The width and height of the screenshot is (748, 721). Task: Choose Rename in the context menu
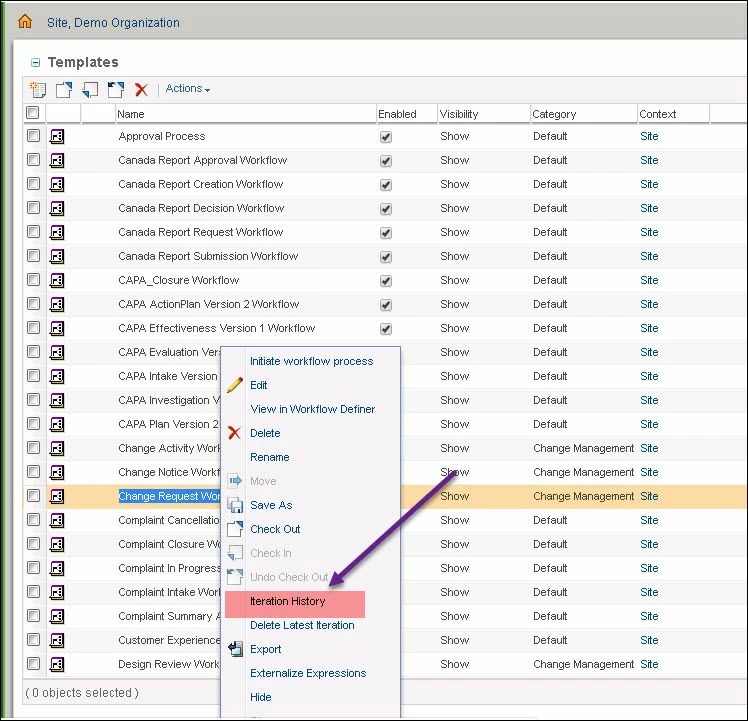[x=270, y=457]
